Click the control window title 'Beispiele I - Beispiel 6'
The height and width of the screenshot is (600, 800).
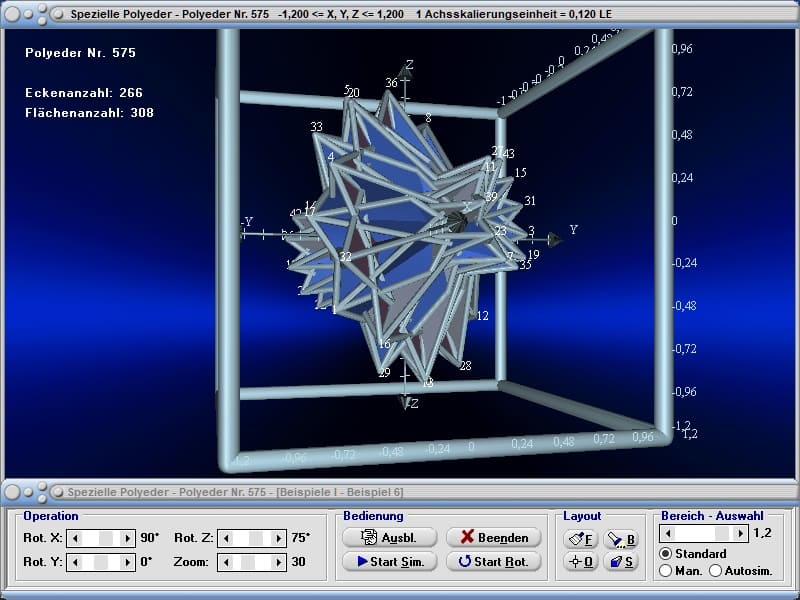(340, 492)
